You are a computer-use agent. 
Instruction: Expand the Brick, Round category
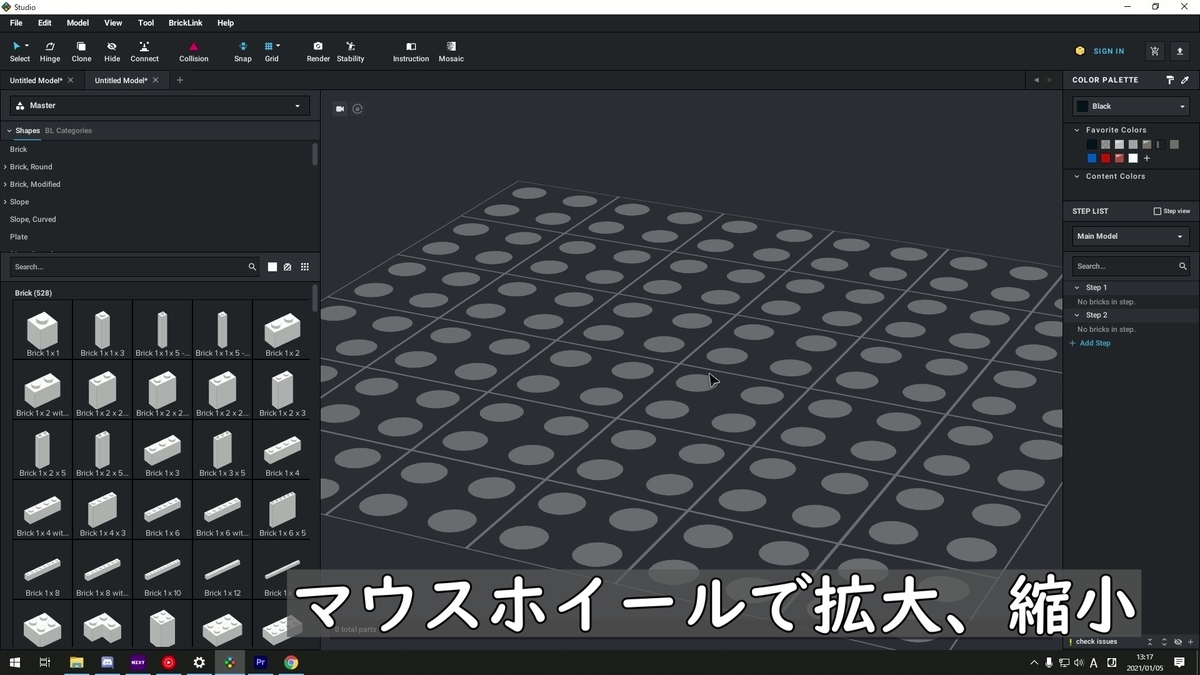[x=5, y=167]
